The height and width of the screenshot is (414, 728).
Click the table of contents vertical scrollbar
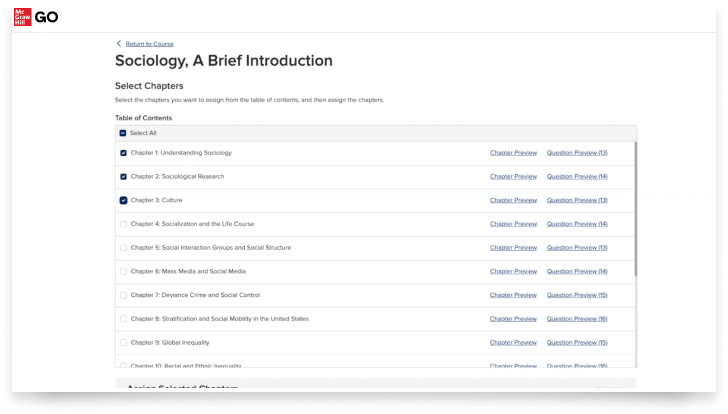coord(636,209)
